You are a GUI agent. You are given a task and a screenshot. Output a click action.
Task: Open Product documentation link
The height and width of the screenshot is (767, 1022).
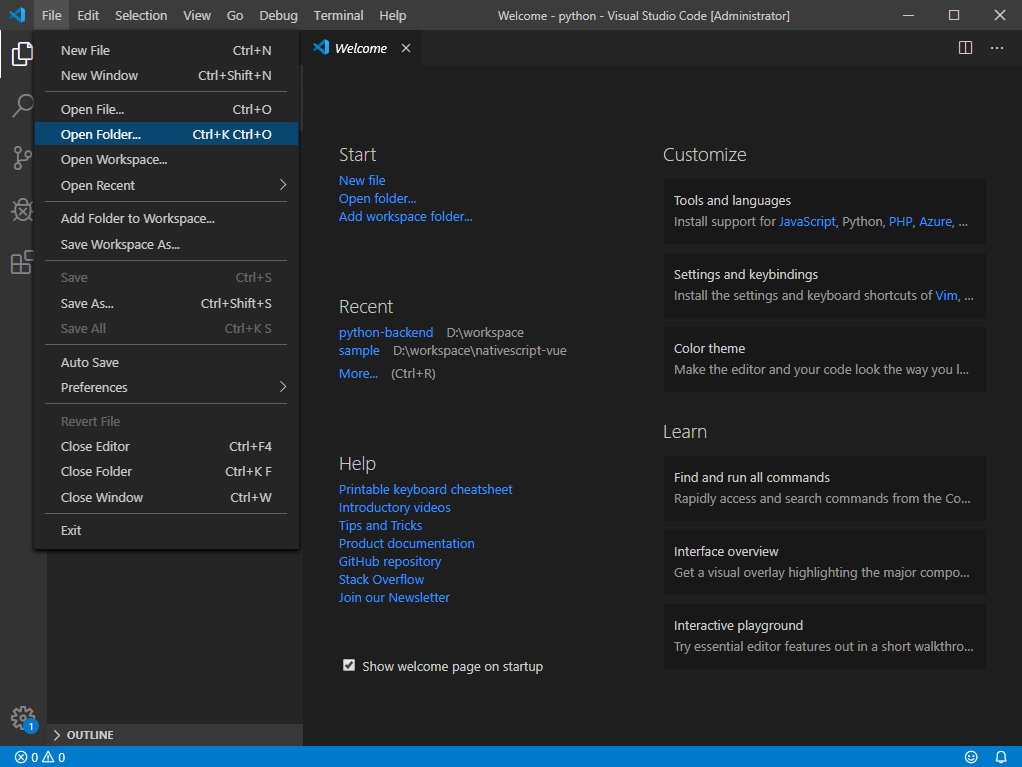click(406, 543)
